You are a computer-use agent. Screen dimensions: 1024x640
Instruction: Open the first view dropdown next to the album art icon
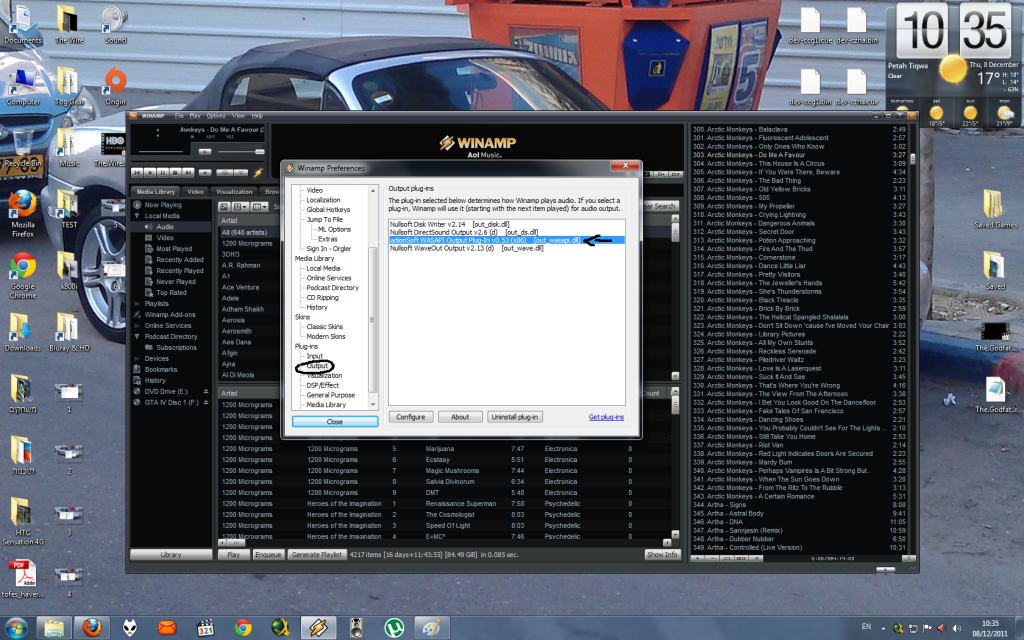click(240, 207)
